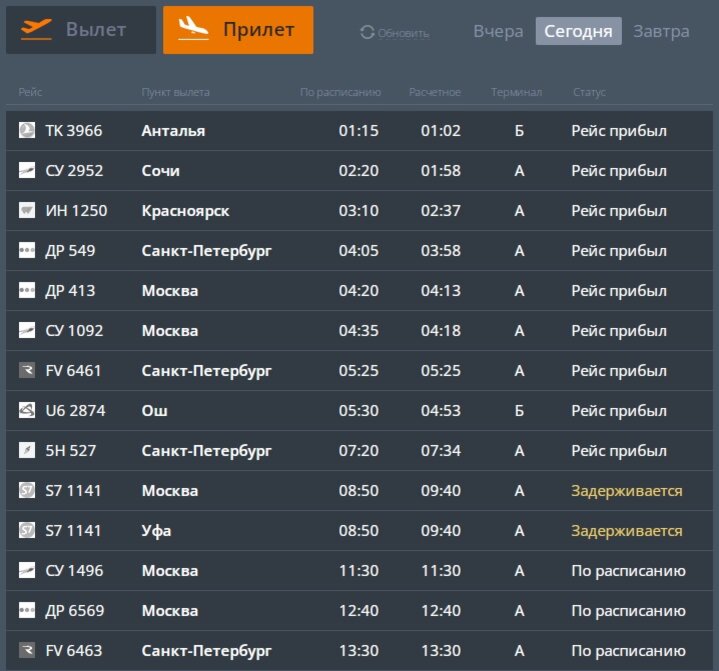Click Задерживается status in the Уфа row
The image size is (719, 671).
tap(626, 531)
